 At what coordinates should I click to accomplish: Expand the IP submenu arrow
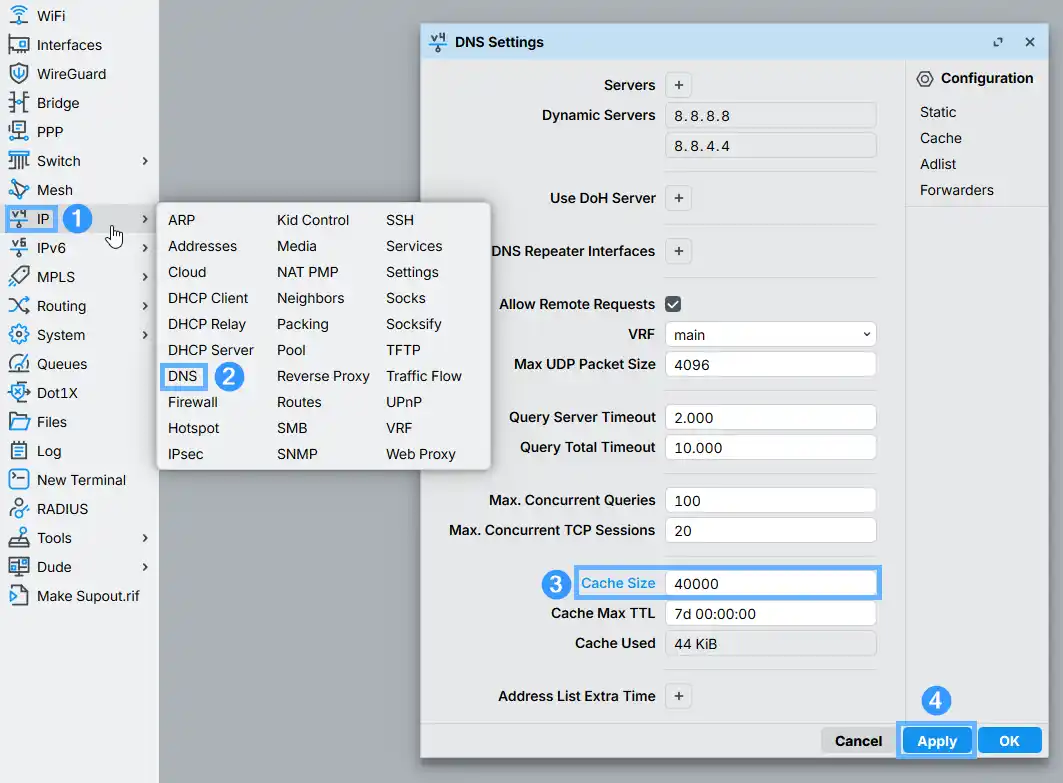[x=144, y=219]
